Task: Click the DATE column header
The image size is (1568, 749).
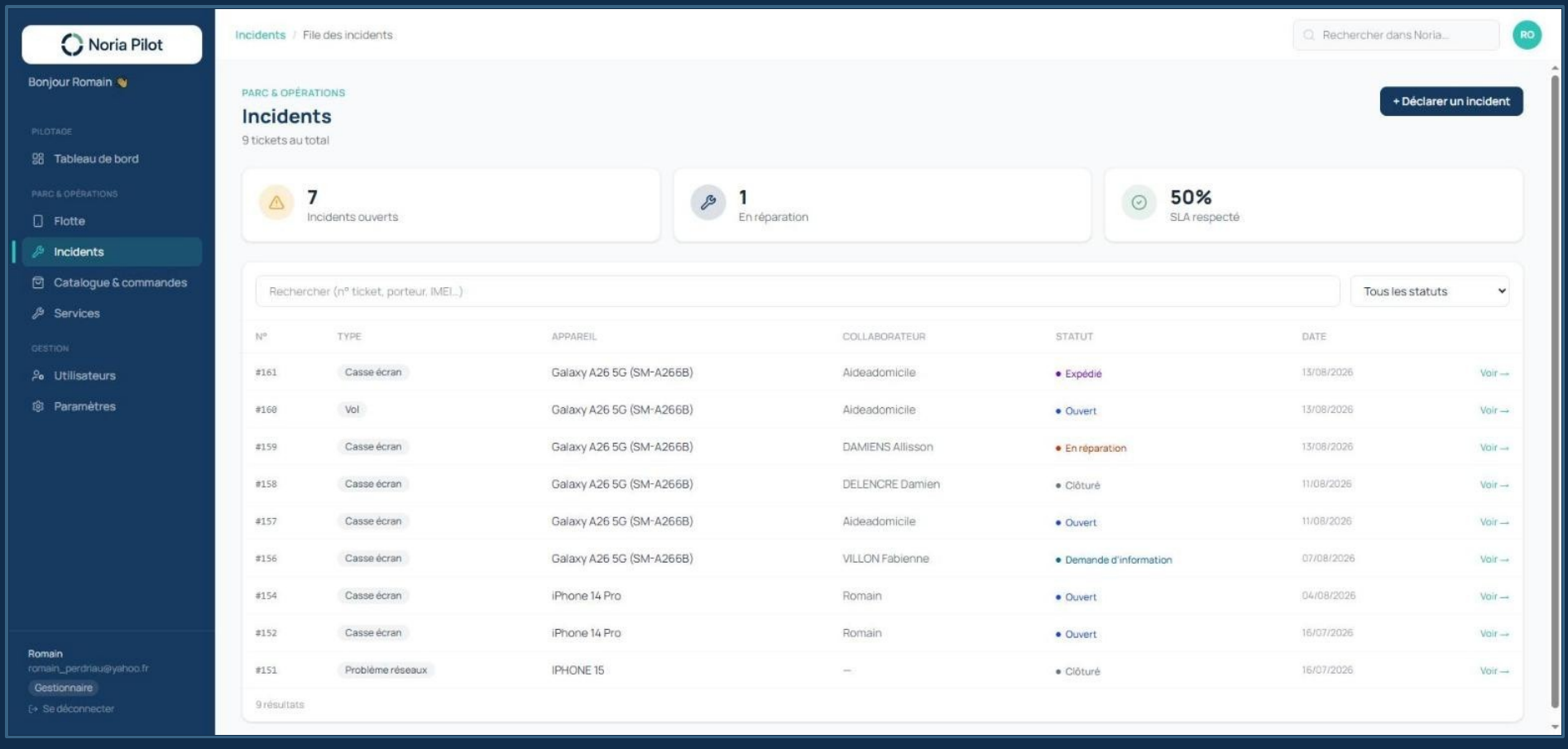Action: 1314,337
